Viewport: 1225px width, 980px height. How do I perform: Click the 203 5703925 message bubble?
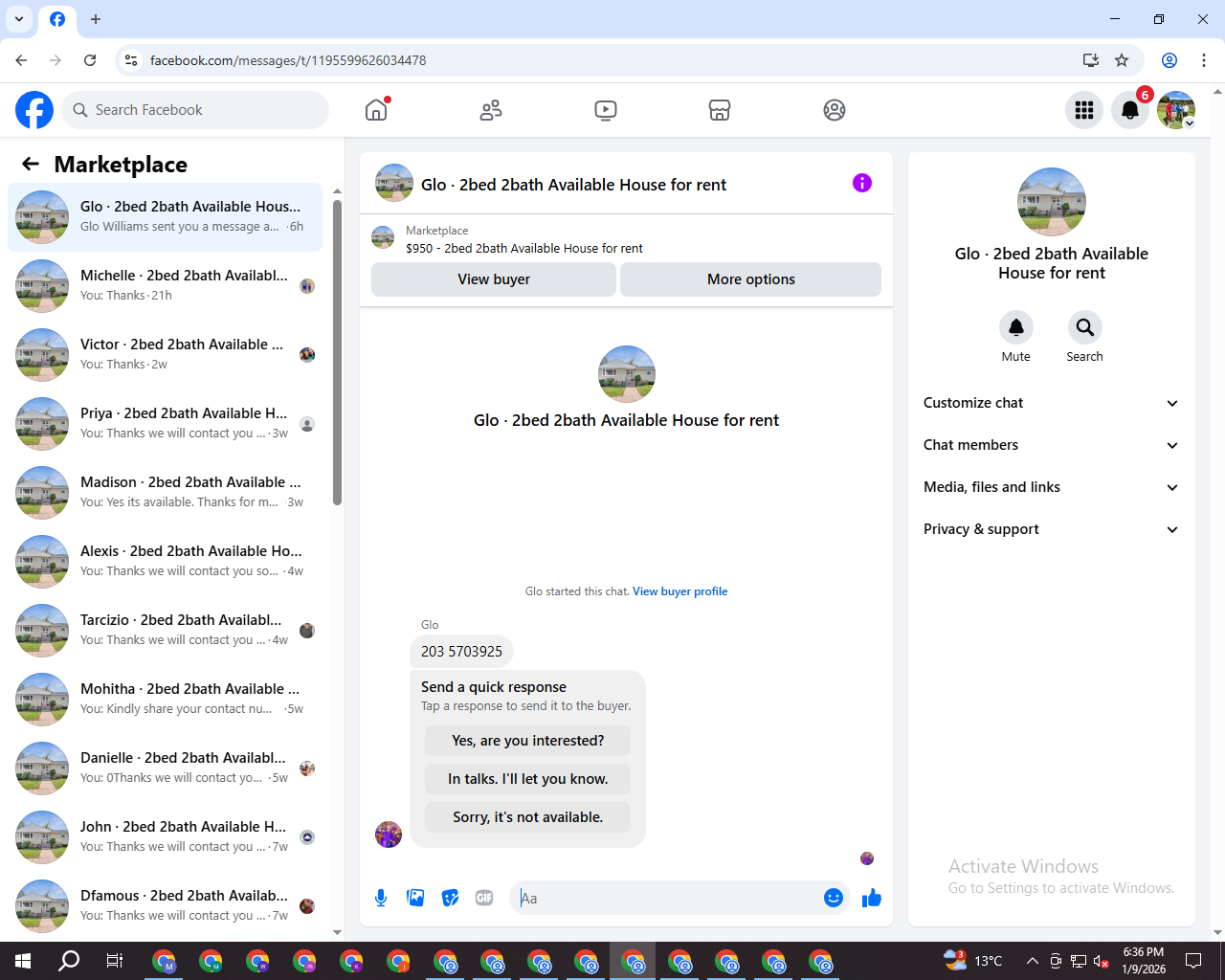click(x=461, y=652)
